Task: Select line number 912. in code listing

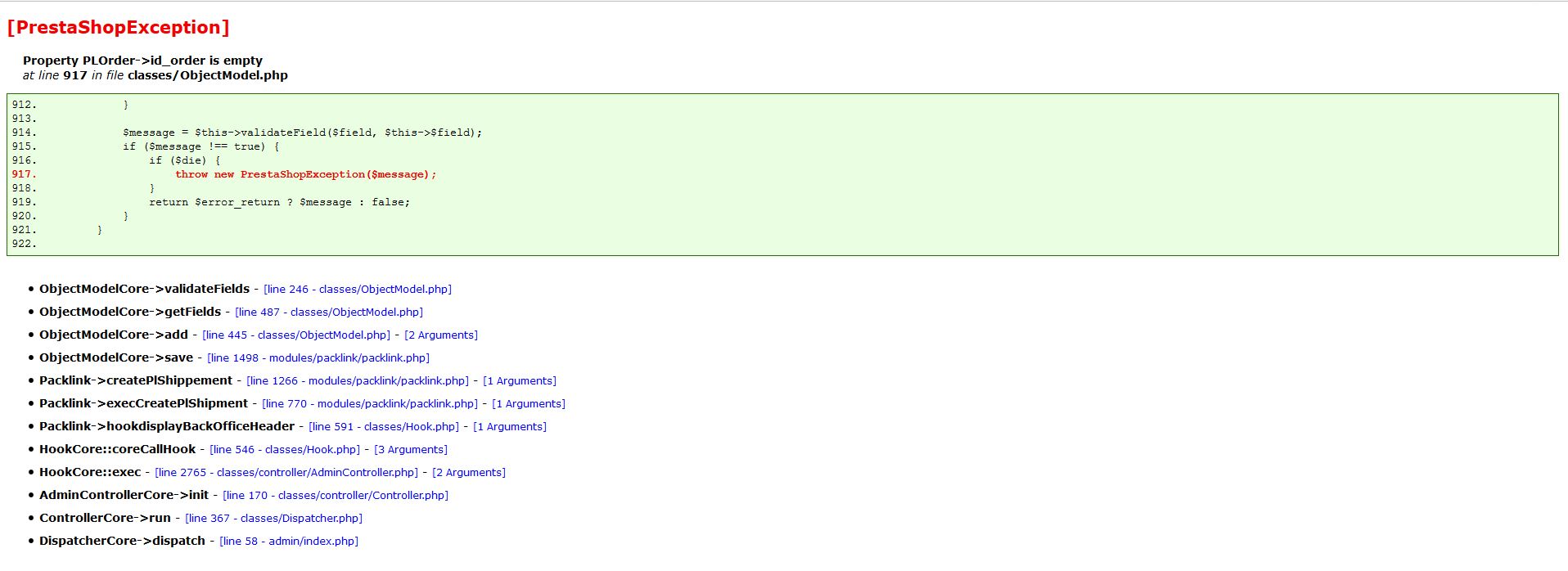Action: (x=25, y=105)
